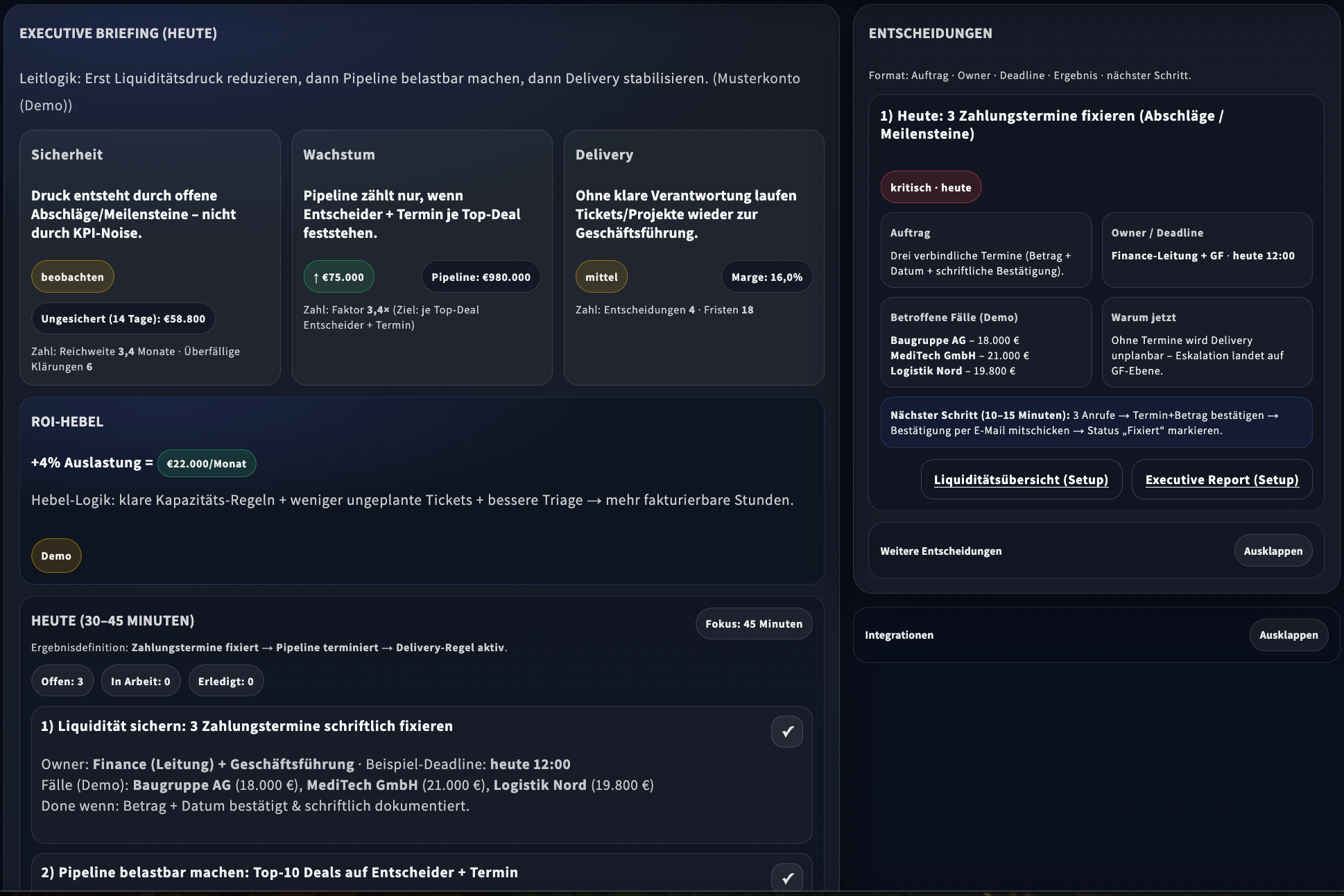Screen dimensions: 1344x896
Task: Click the "Ungesichert (14 Tage): €58.800" badge
Action: 123,318
